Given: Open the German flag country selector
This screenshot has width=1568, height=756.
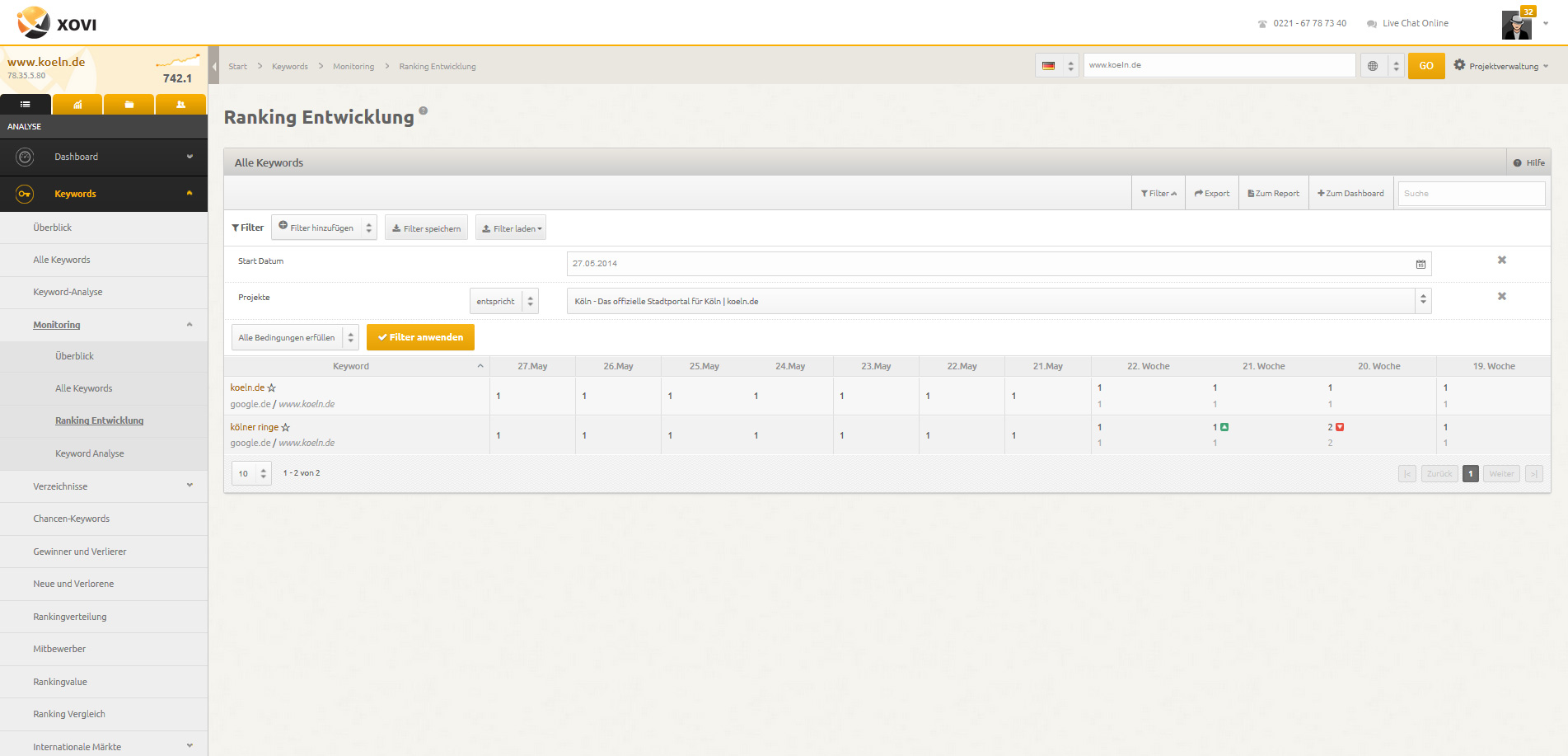Looking at the screenshot, I should click(x=1056, y=66).
